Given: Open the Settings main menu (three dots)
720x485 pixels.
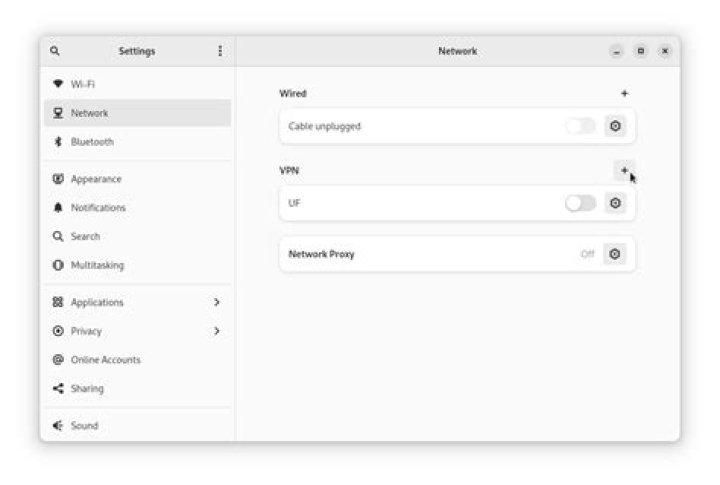Looking at the screenshot, I should (220, 51).
